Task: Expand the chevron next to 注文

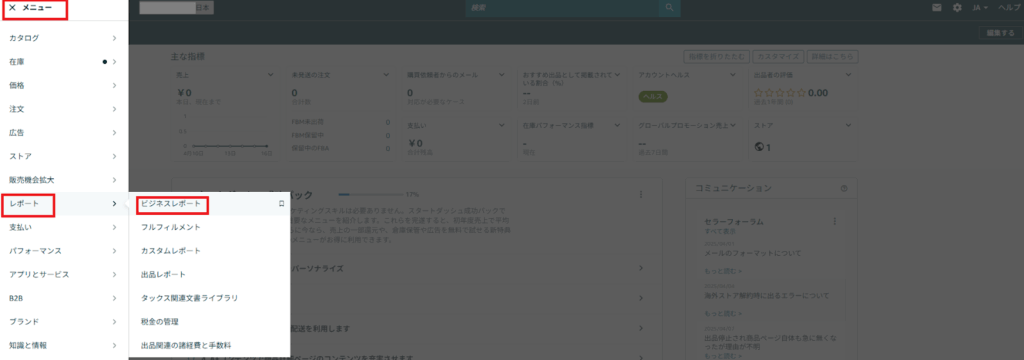Action: coord(114,108)
